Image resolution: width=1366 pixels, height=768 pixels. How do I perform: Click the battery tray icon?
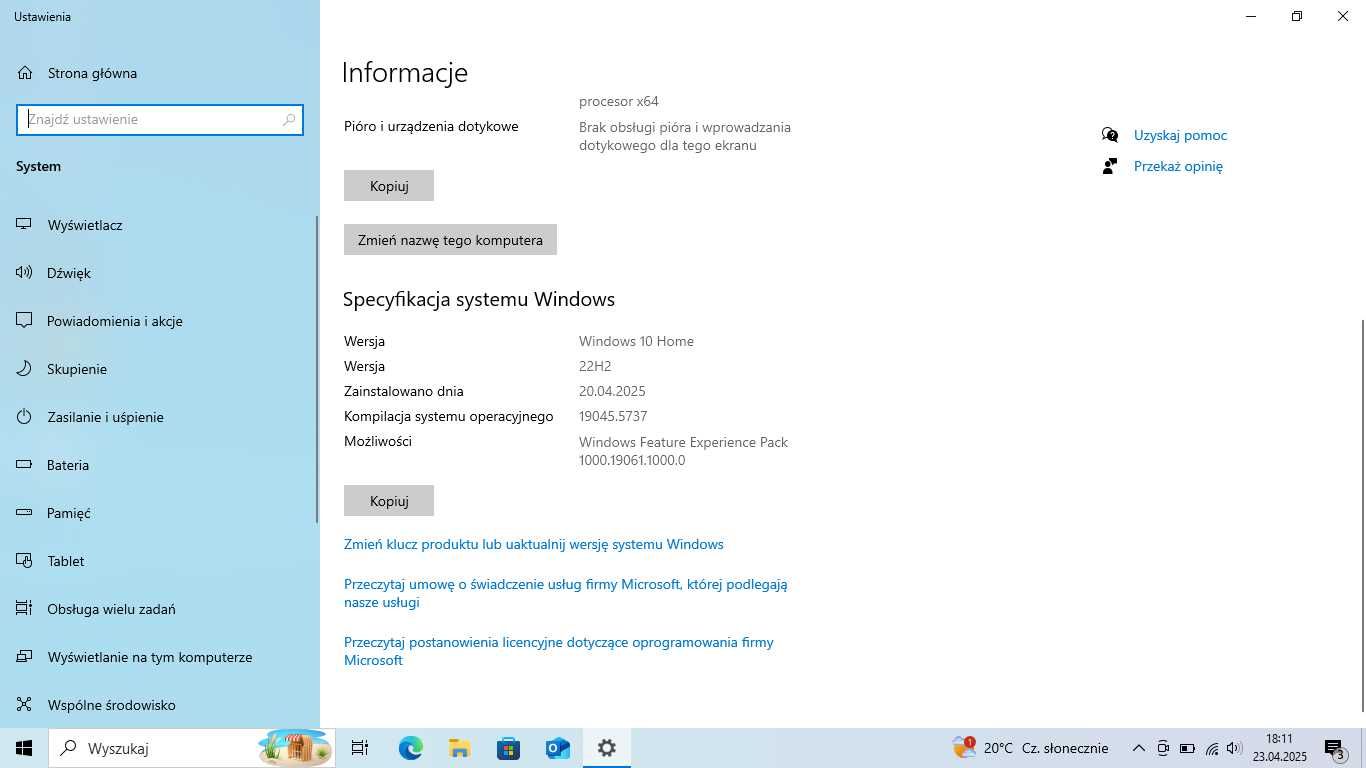(x=1187, y=748)
